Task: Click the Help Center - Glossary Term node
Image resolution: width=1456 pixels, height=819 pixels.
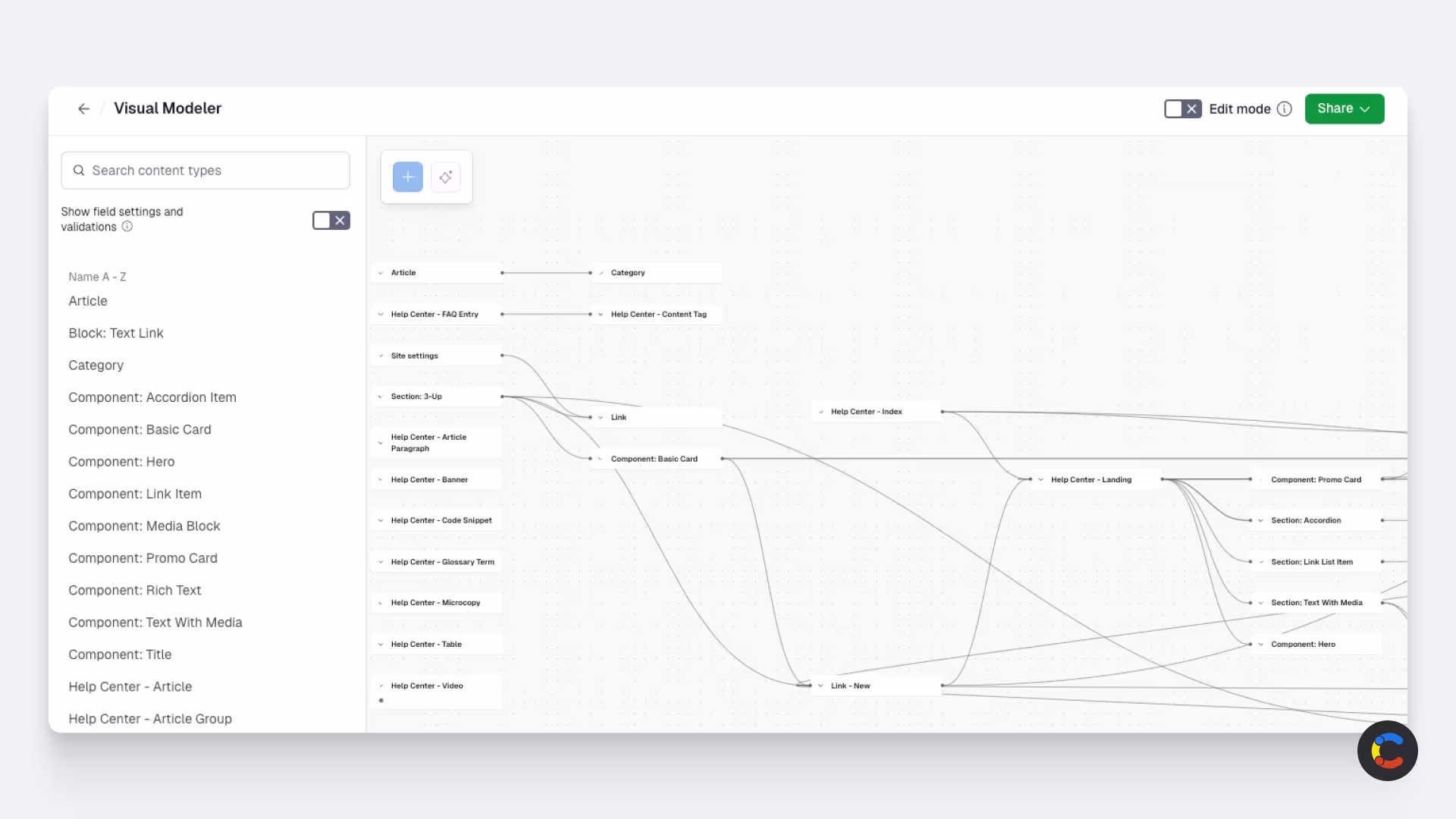Action: [x=437, y=562]
